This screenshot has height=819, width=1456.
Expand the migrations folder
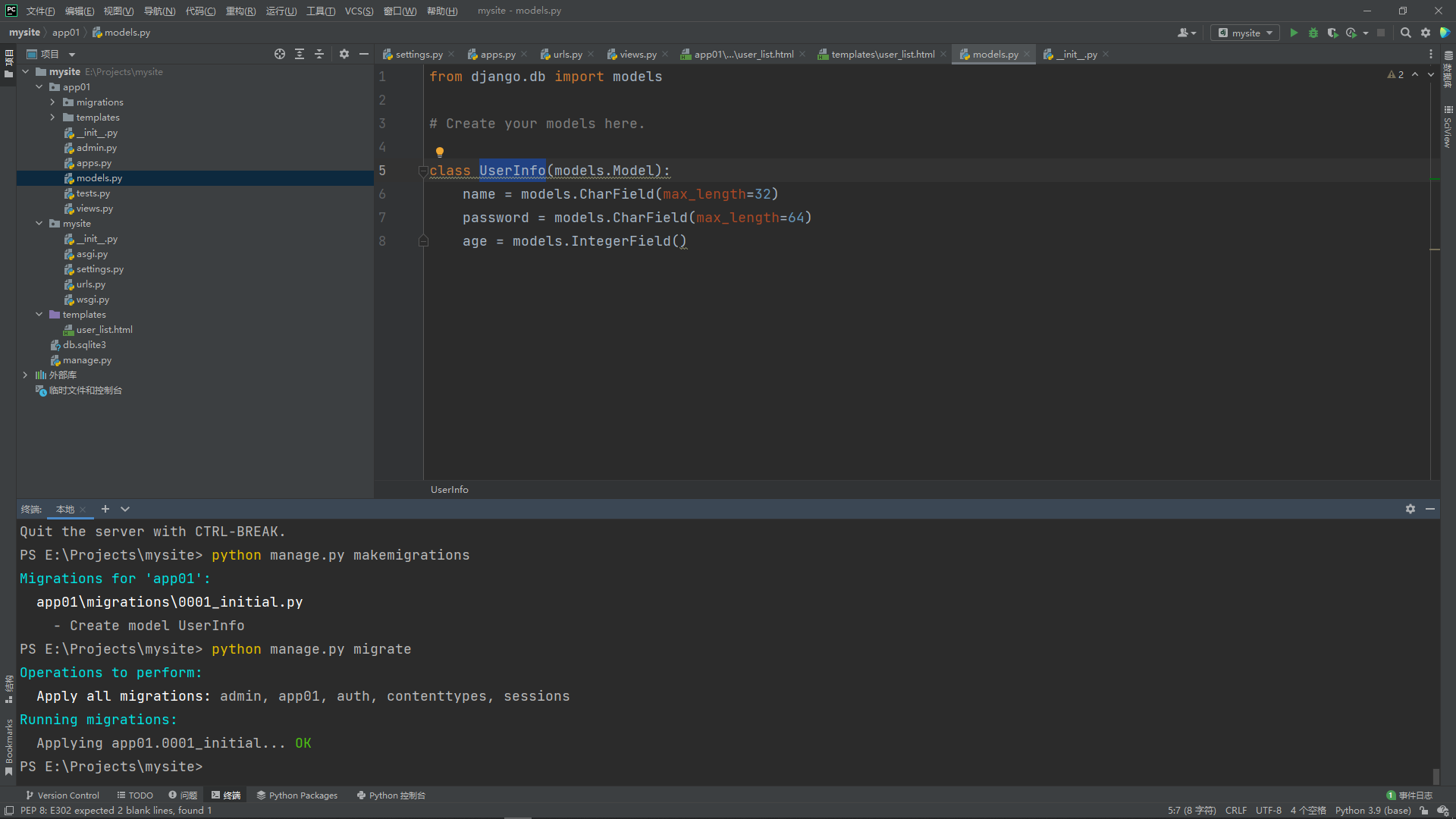tap(52, 102)
